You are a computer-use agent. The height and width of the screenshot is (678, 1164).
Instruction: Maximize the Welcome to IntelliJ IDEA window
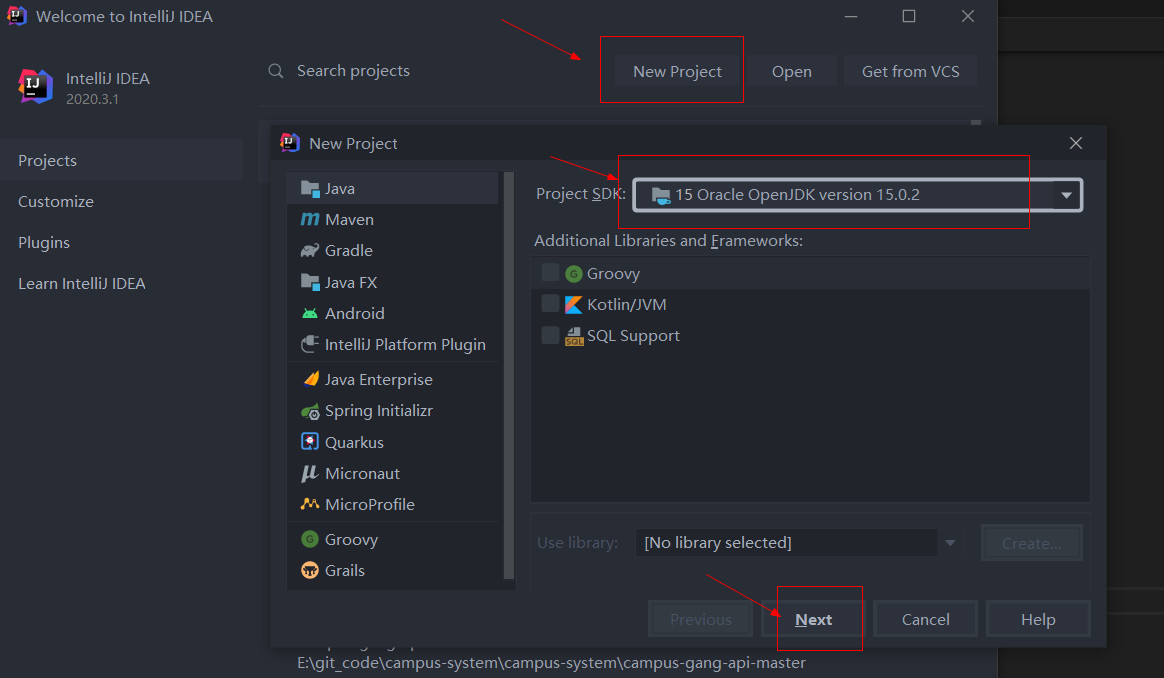[909, 16]
